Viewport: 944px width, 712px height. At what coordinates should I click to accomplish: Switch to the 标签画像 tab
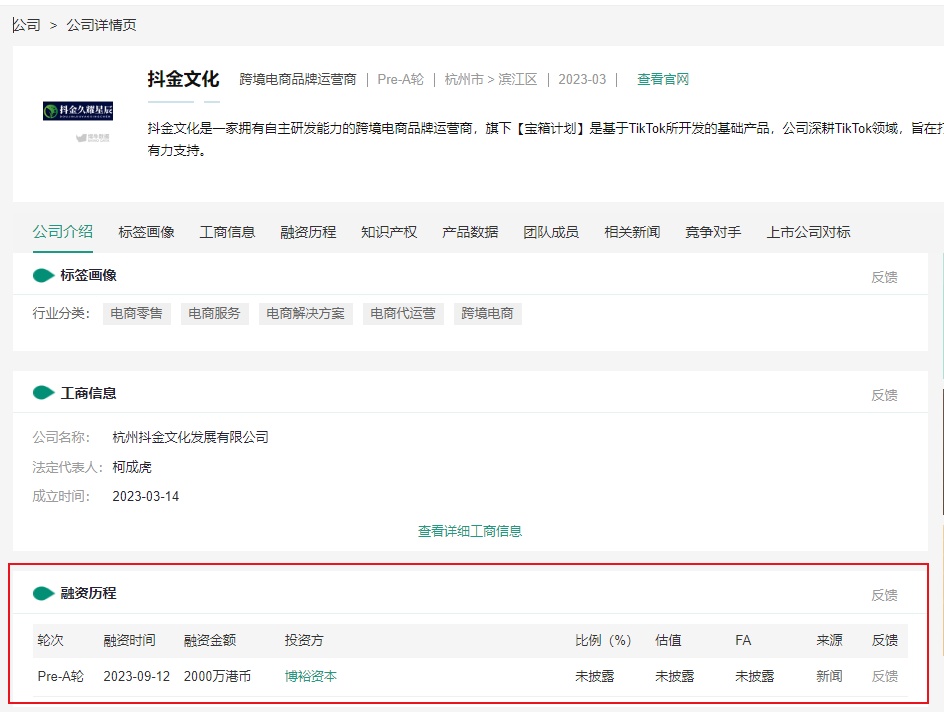(x=146, y=232)
